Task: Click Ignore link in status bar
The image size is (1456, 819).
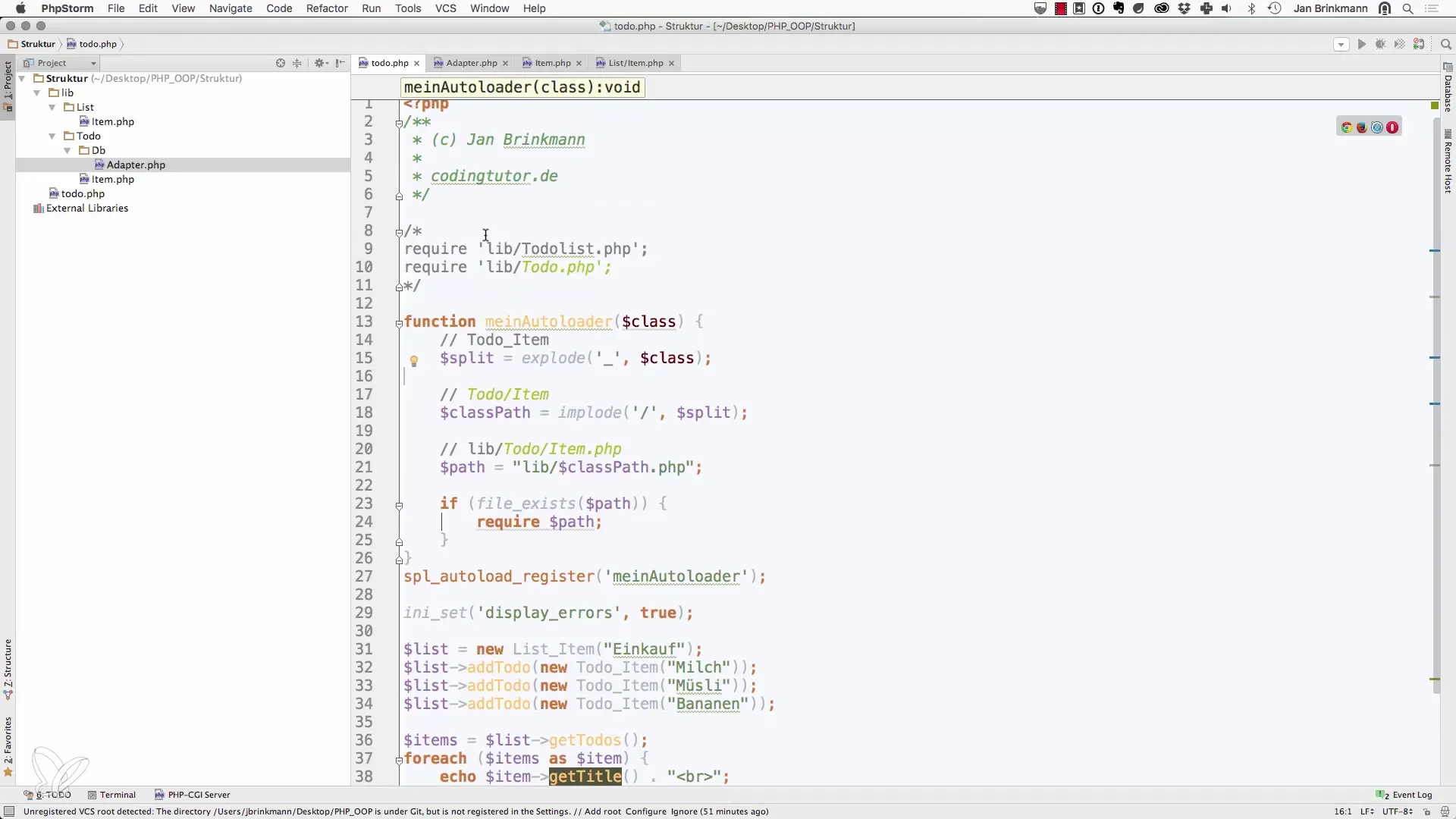Action: click(684, 811)
